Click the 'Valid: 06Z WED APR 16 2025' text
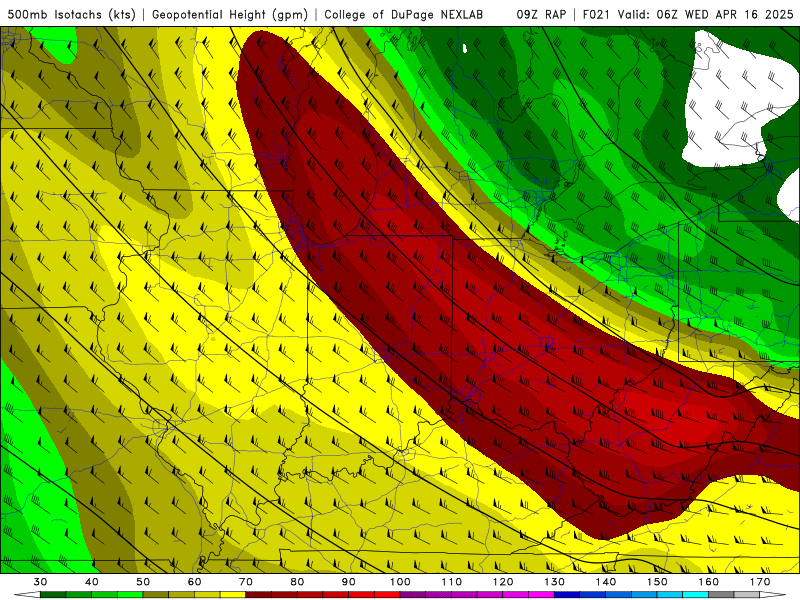This screenshot has width=800, height=600. click(706, 14)
